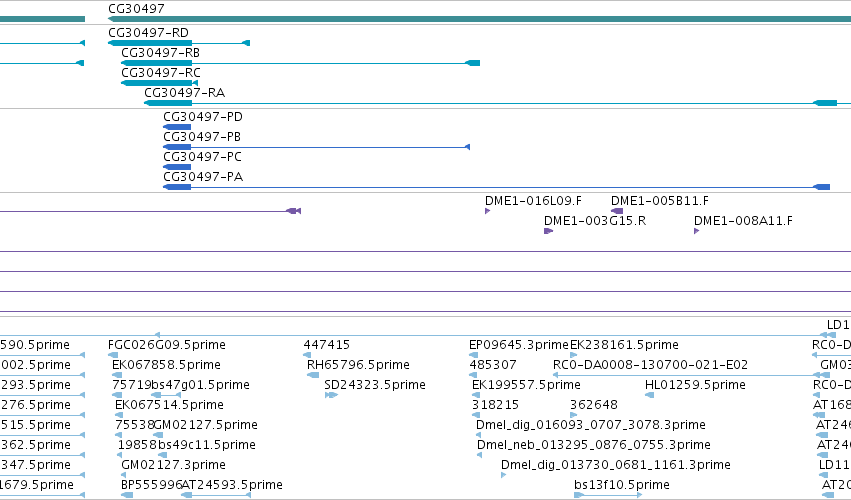Select EST bs49c11.5prime
The width and height of the screenshot is (851, 500).
[x=207, y=445]
